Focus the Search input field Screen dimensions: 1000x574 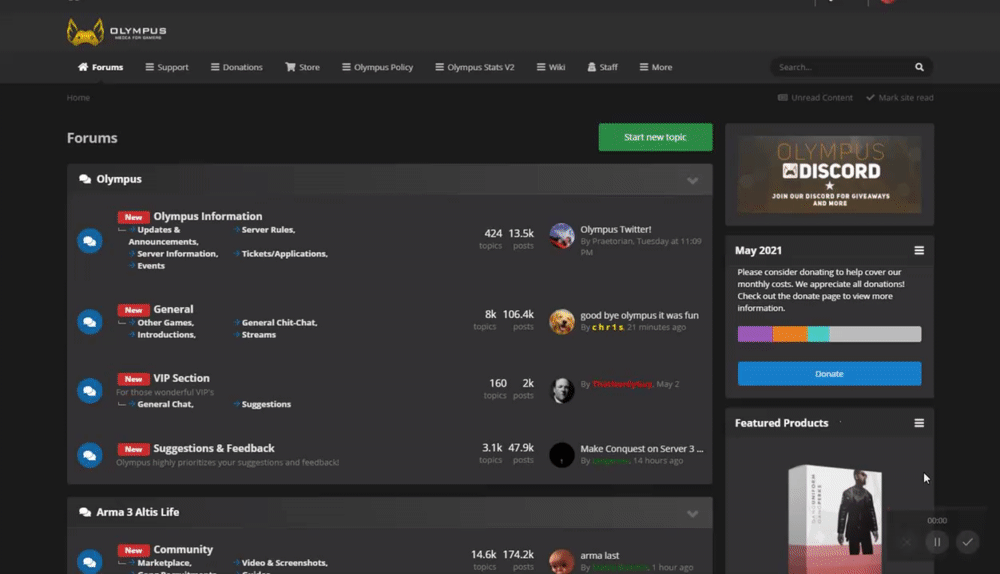pos(842,67)
